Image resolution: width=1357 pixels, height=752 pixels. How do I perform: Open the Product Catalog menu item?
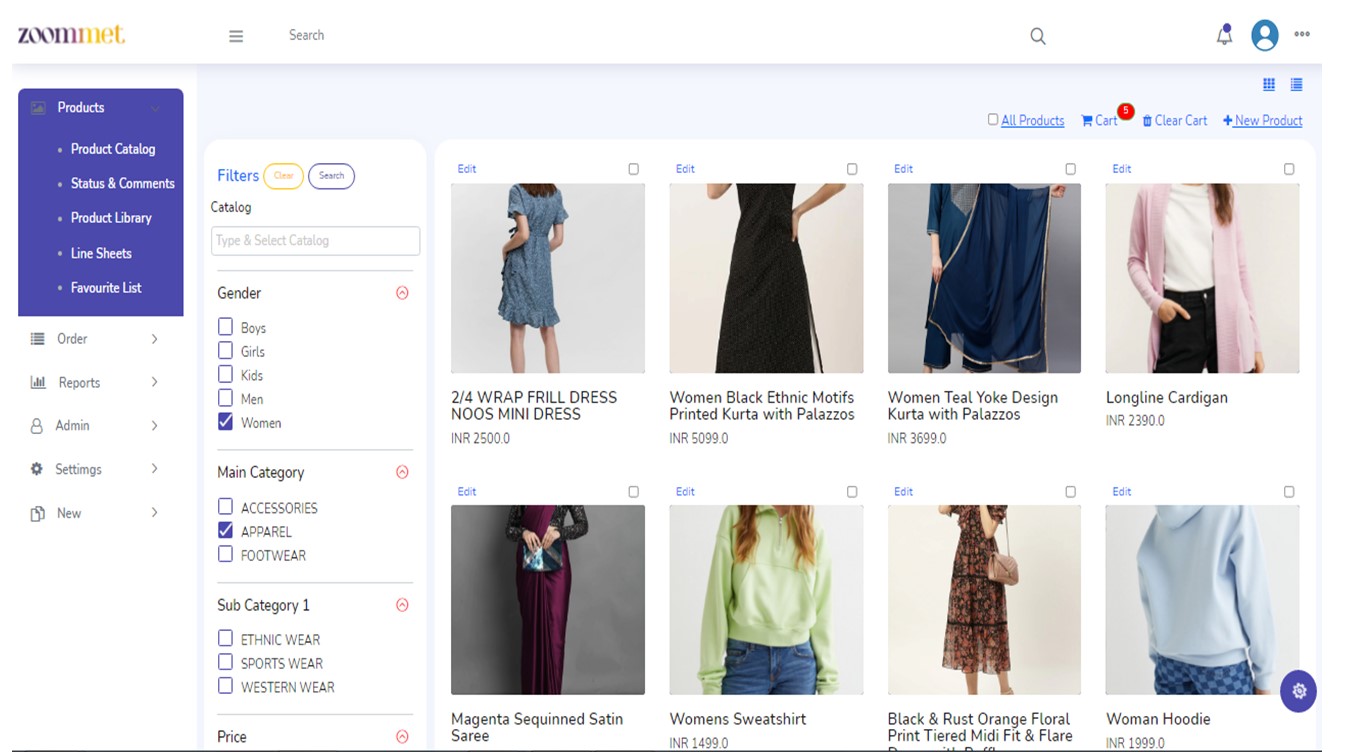pos(113,148)
